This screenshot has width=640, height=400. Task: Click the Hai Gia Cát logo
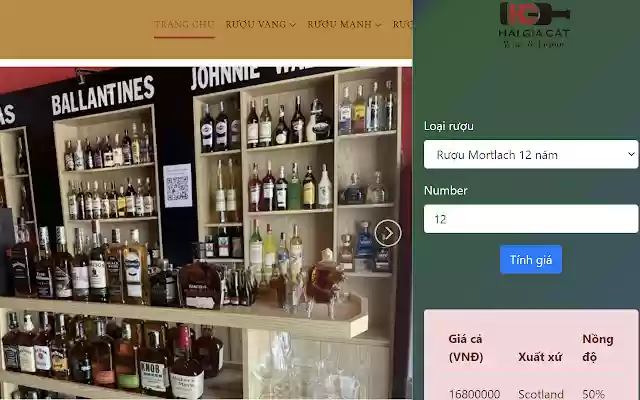tap(534, 25)
